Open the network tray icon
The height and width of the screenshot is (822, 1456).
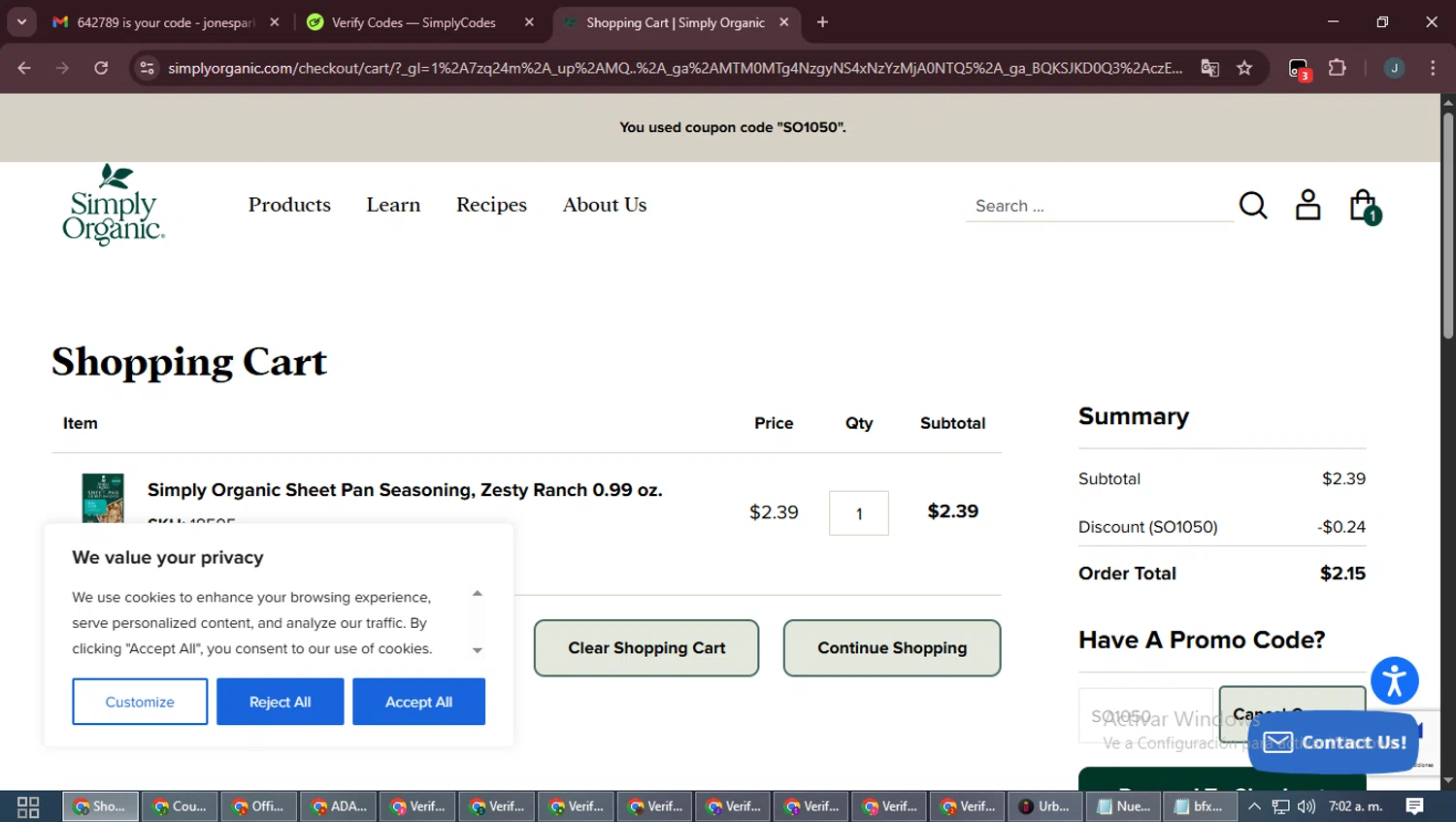[x=1280, y=806]
